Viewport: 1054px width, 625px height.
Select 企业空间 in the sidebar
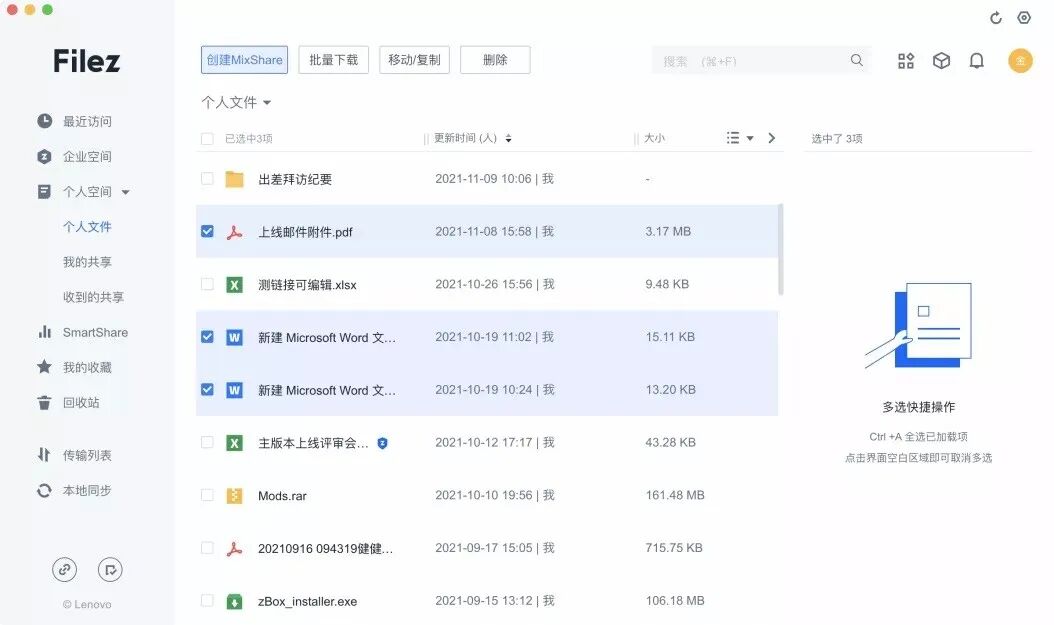[88, 156]
